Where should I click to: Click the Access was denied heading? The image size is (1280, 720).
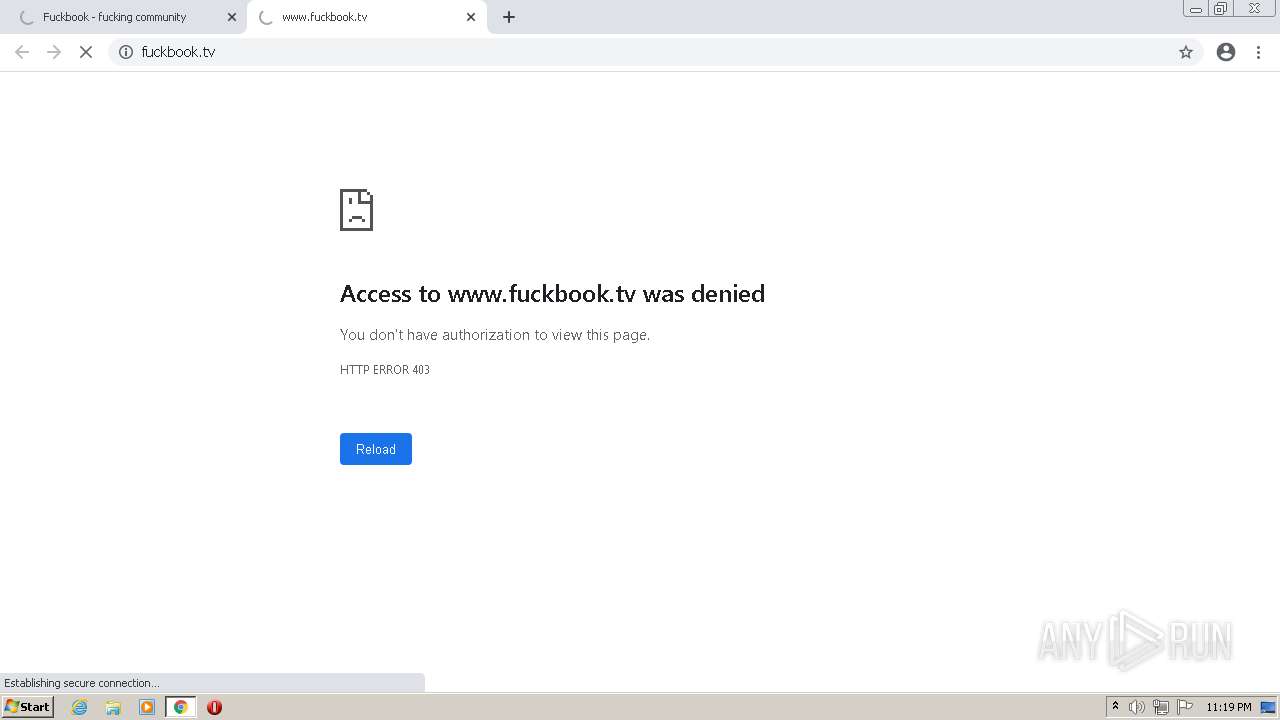pos(552,293)
